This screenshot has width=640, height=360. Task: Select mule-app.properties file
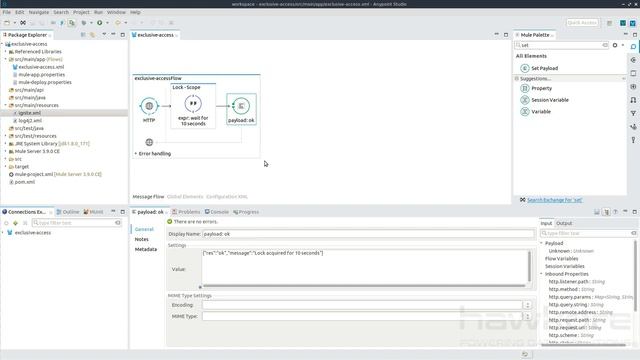pyautogui.click(x=42, y=75)
